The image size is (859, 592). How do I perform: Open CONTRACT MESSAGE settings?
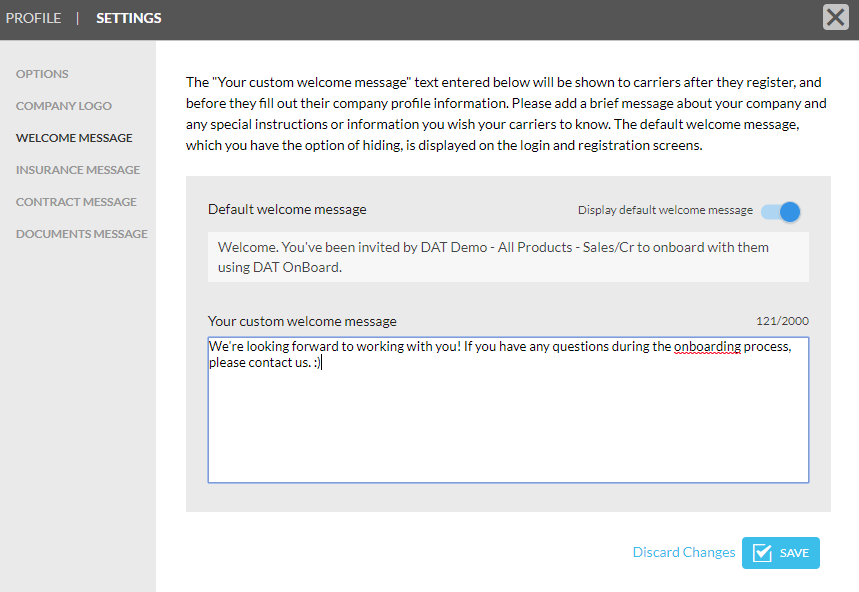click(76, 202)
